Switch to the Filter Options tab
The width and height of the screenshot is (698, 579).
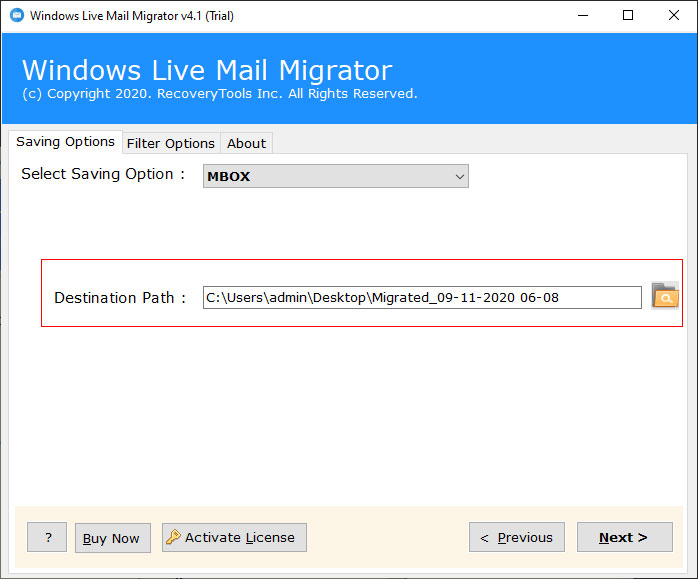171,143
